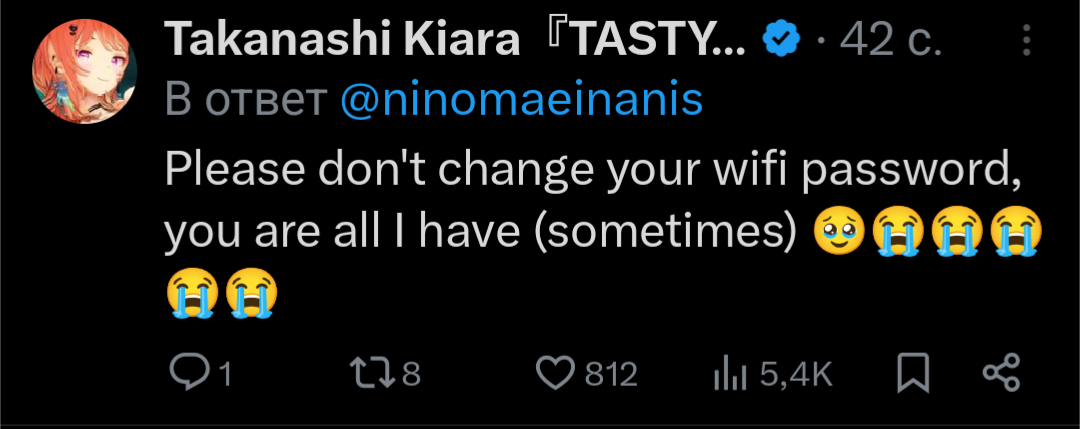Like the tweet with the heart icon
The height and width of the screenshot is (429, 1080).
pos(554,373)
